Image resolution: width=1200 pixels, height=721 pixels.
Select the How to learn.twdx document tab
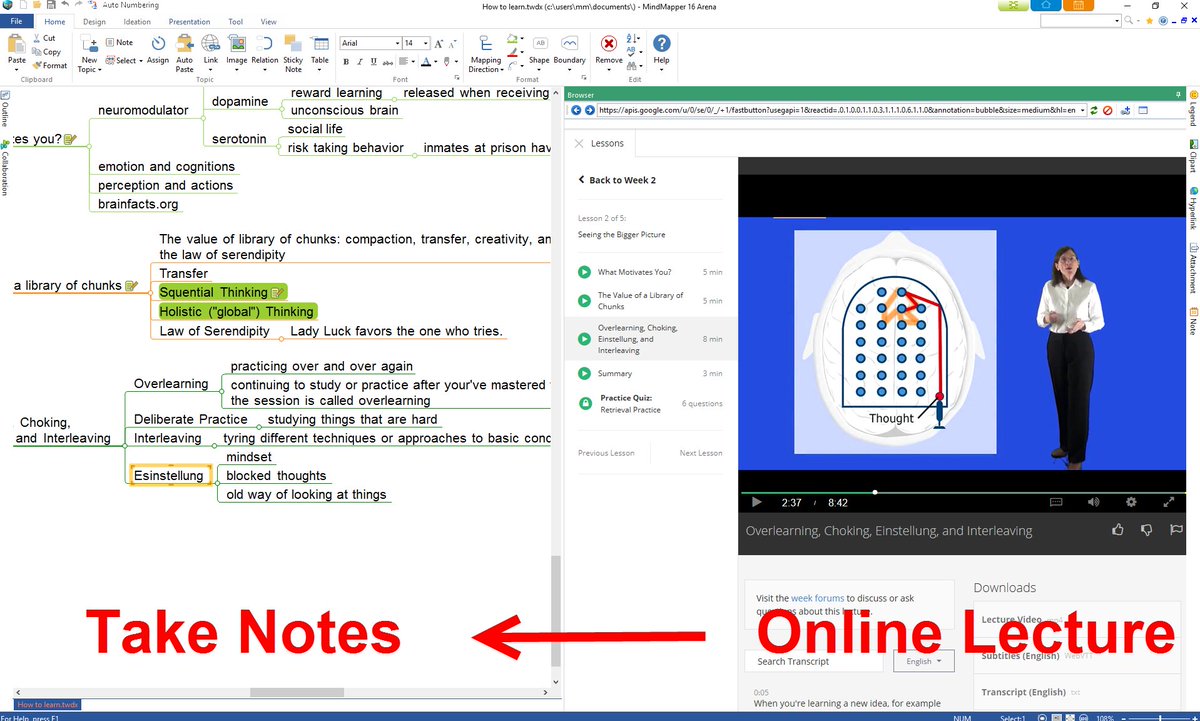[x=47, y=705]
